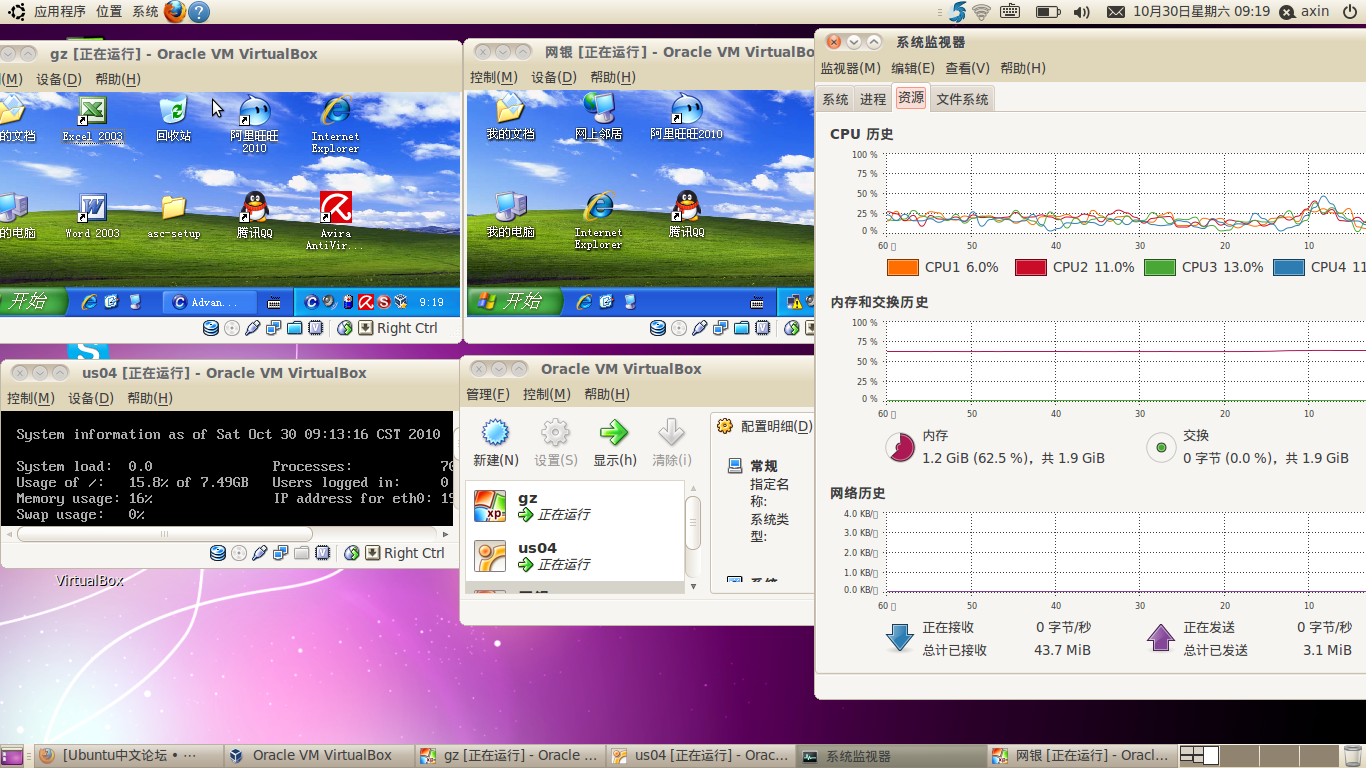Viewport: 1366px width, 768px height.
Task: Select us04 VM in VirtualBox list
Action: [x=575, y=556]
